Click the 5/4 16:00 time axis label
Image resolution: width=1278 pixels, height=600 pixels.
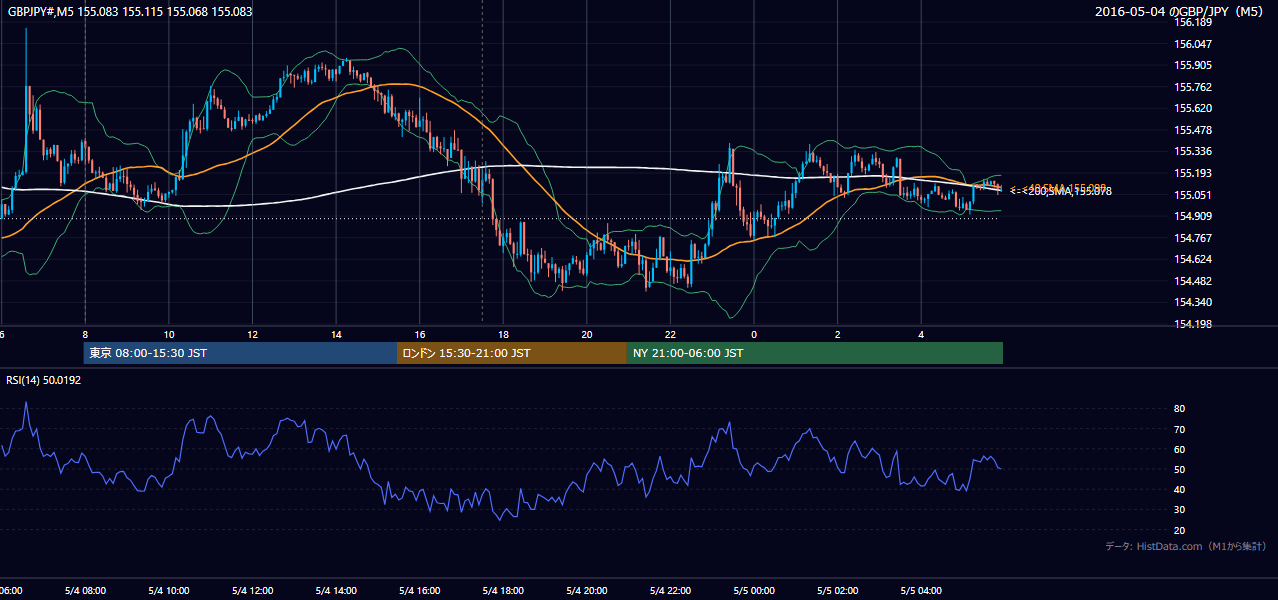click(419, 591)
